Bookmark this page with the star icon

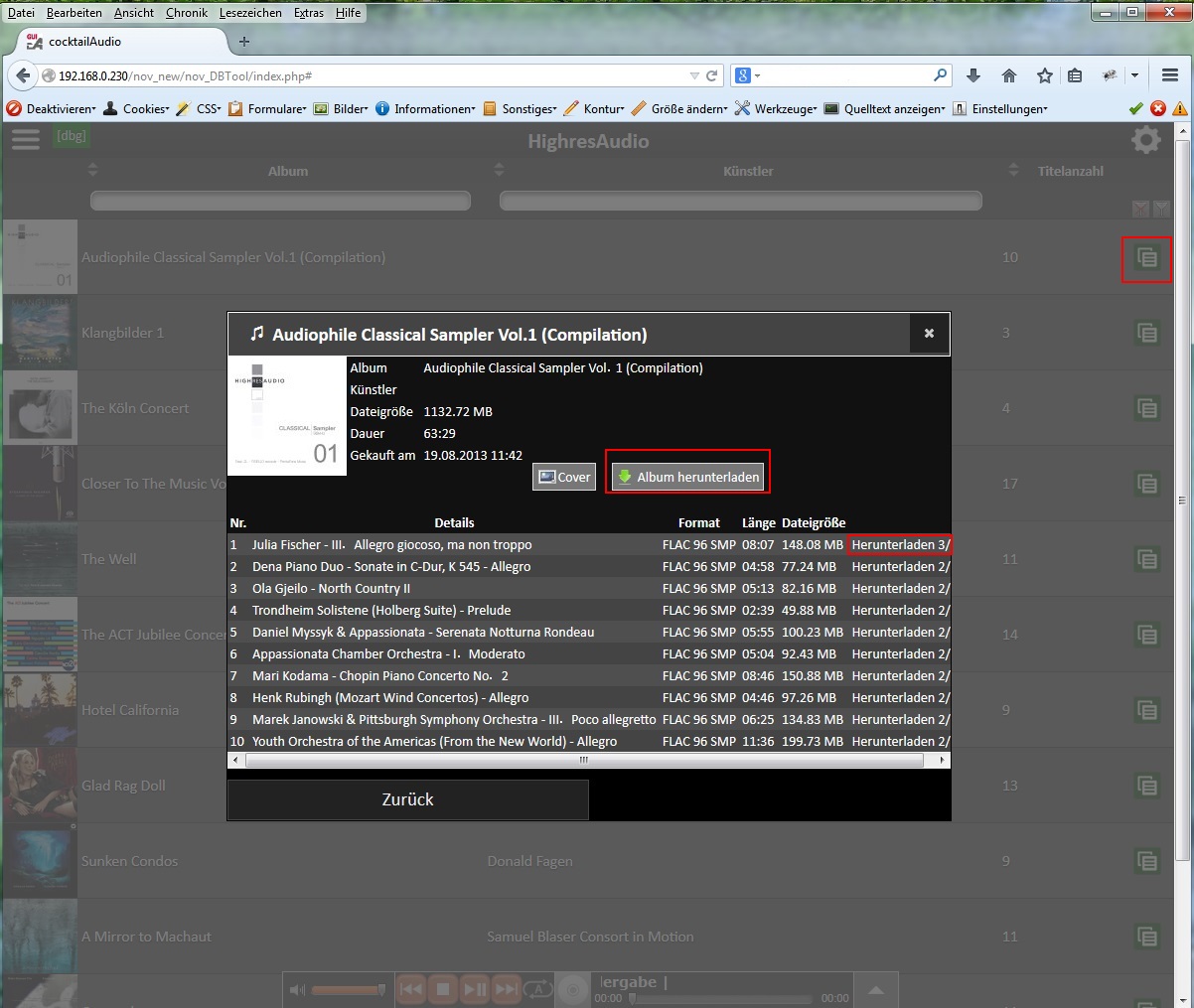click(1044, 75)
